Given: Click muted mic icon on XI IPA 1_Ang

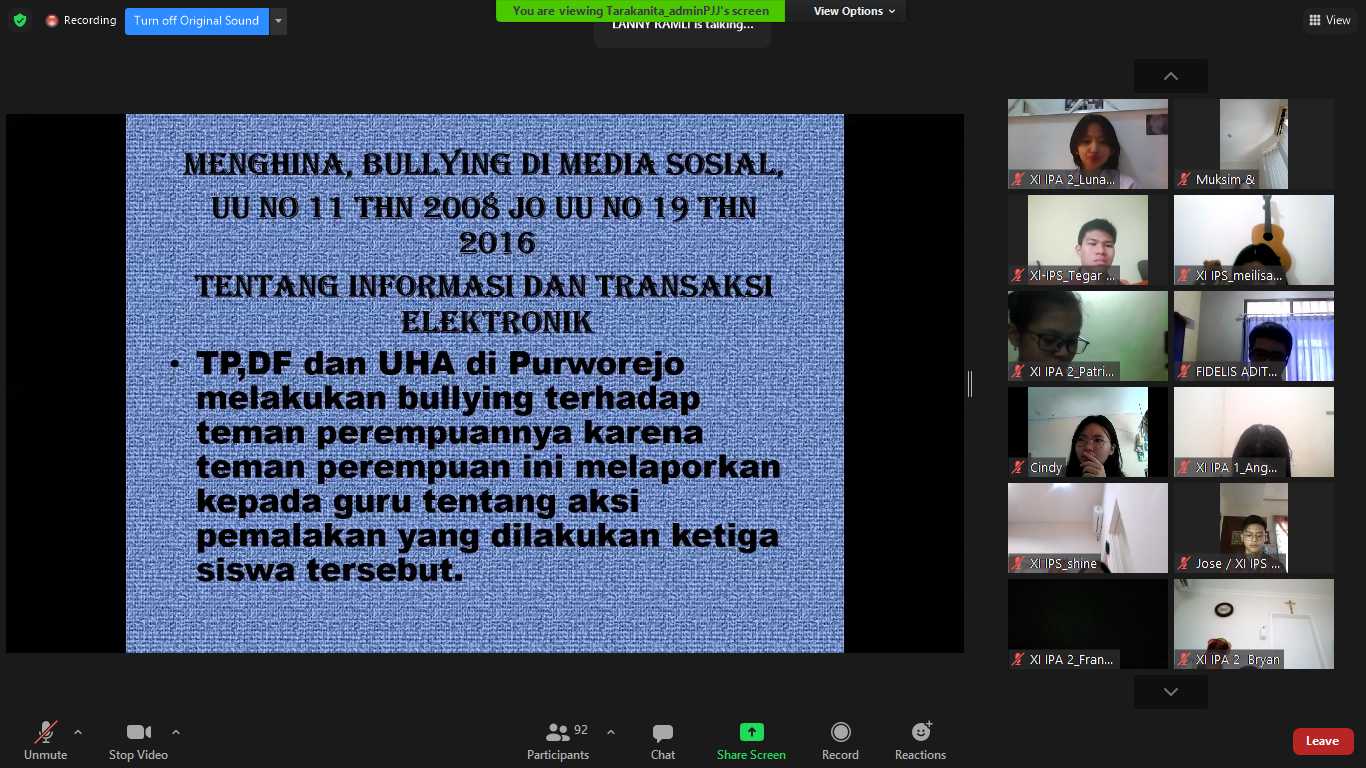Looking at the screenshot, I should point(1185,468).
